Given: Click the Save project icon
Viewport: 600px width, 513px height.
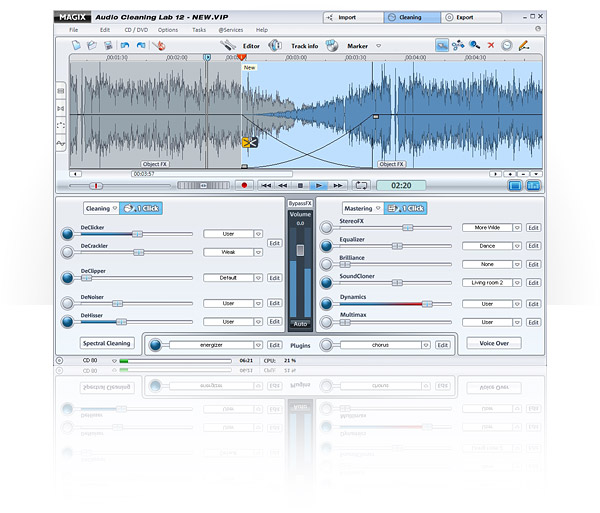Looking at the screenshot, I should point(108,46).
